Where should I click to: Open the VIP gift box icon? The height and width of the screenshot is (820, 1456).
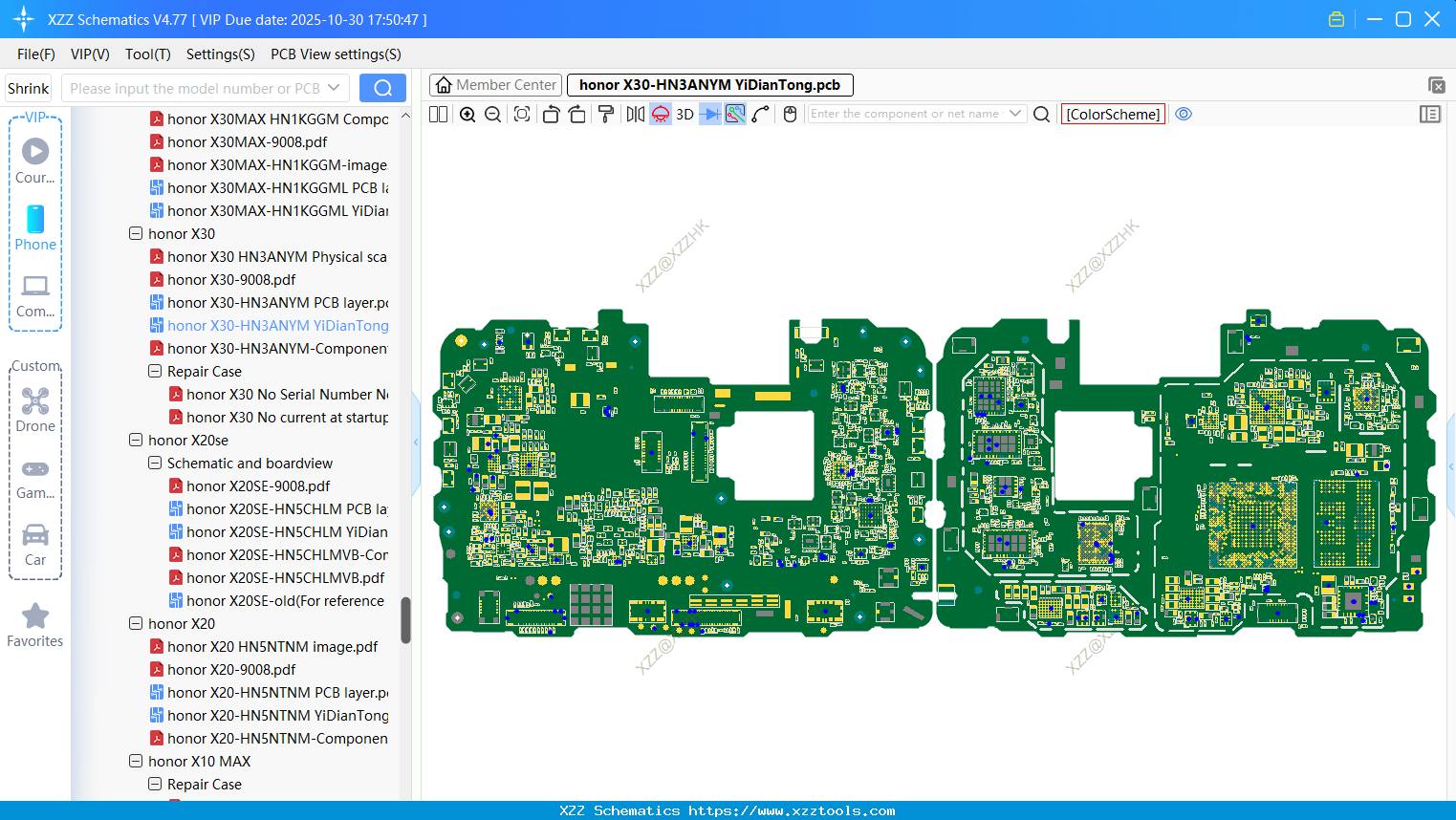tap(1336, 19)
